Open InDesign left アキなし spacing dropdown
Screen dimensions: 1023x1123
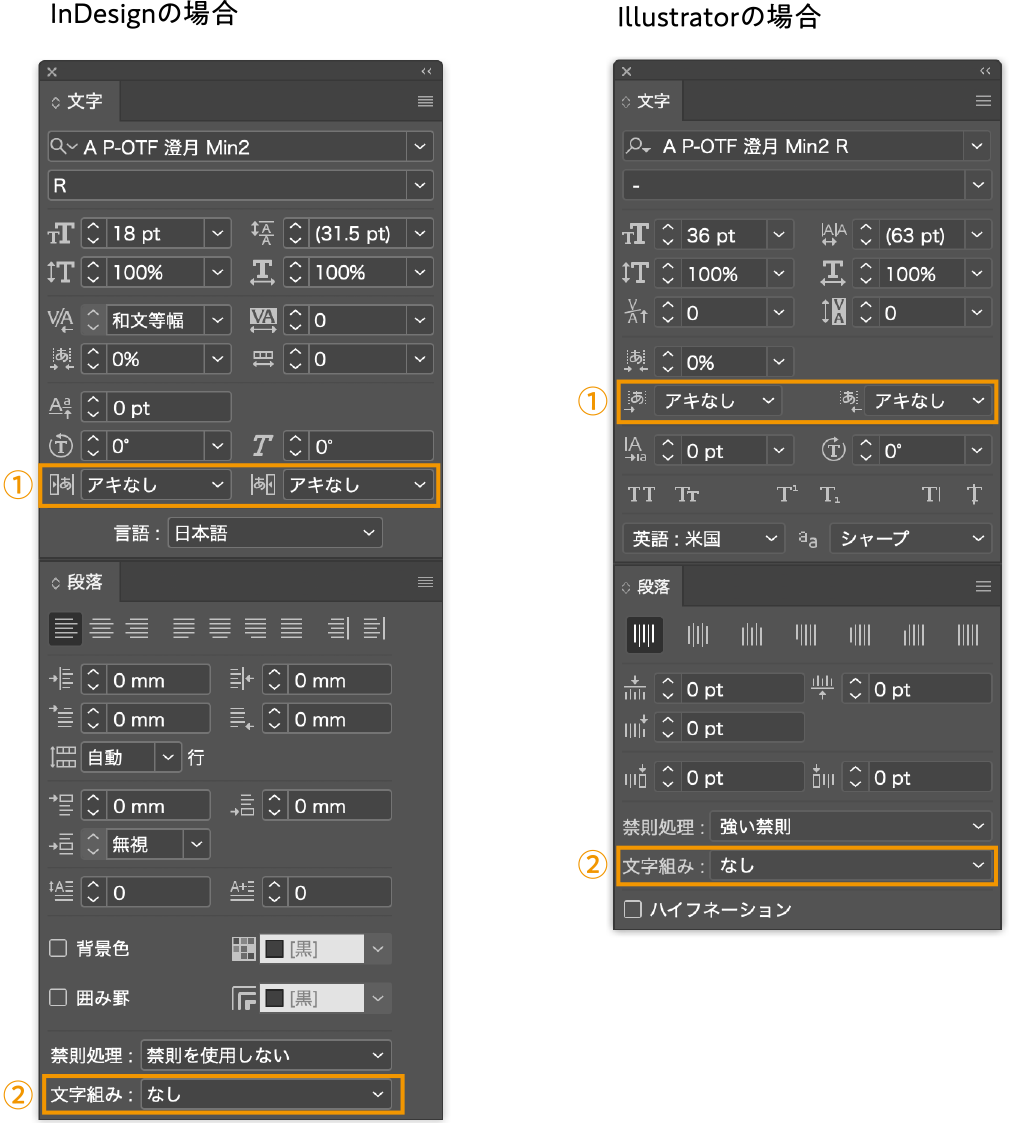coord(156,485)
